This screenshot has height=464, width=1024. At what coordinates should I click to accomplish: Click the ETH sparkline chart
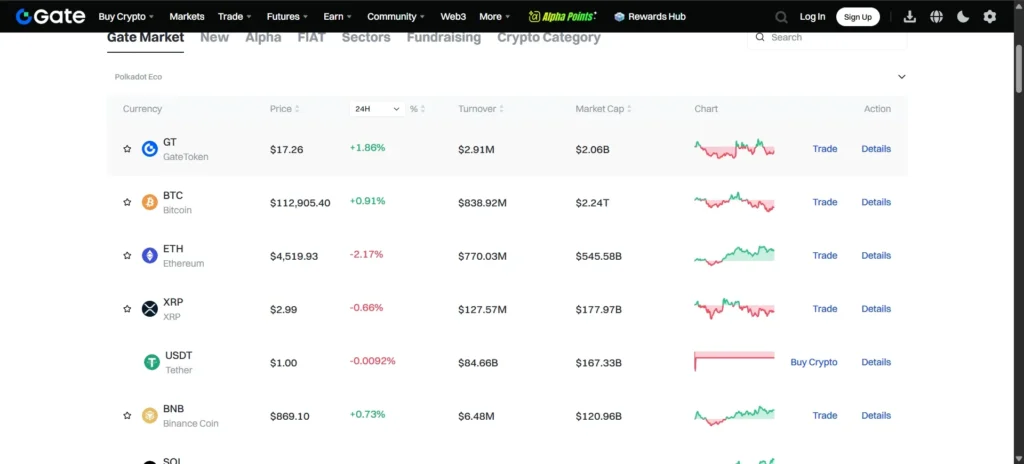[734, 255]
